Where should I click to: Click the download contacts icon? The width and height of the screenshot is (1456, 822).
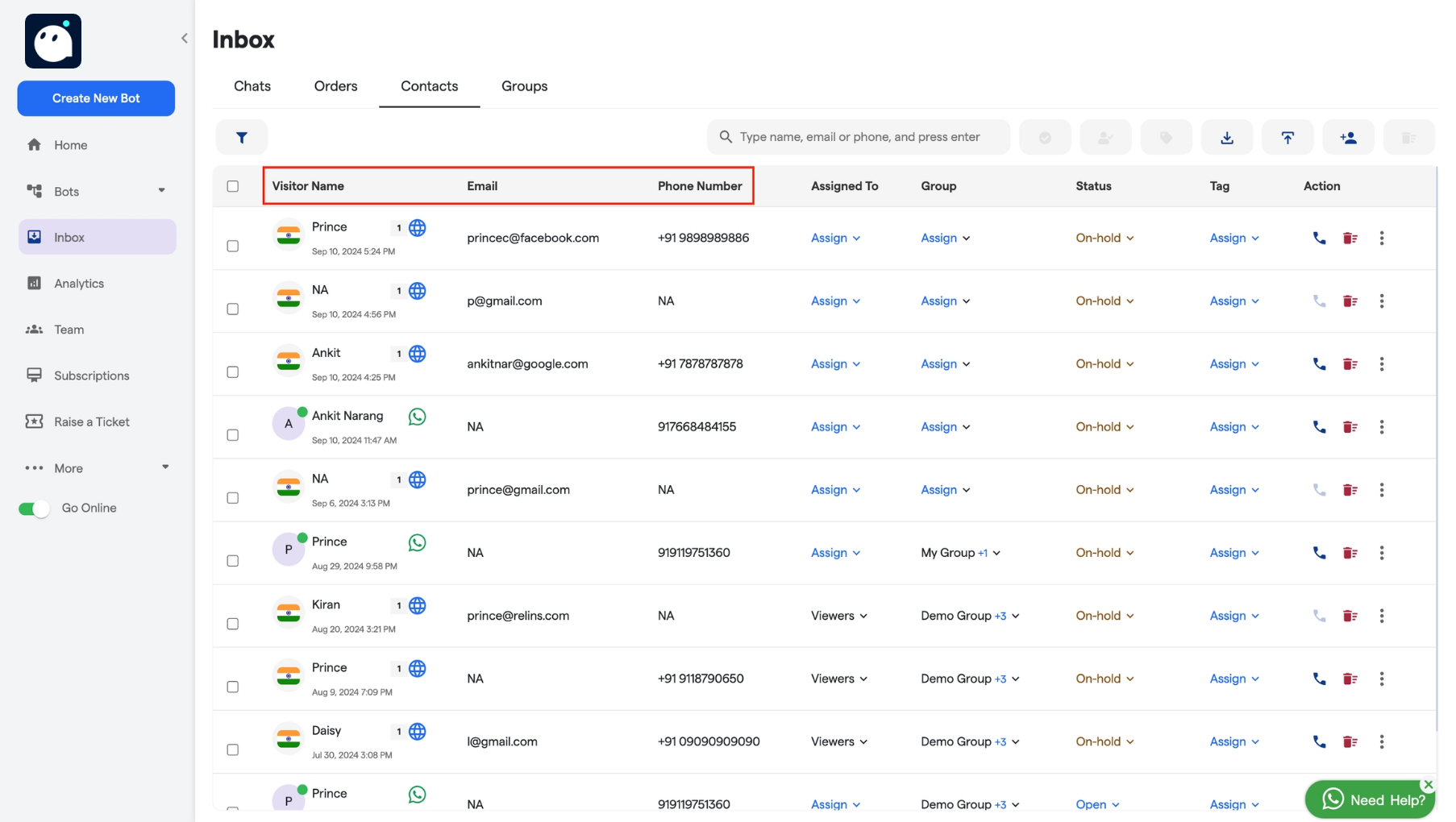1226,137
